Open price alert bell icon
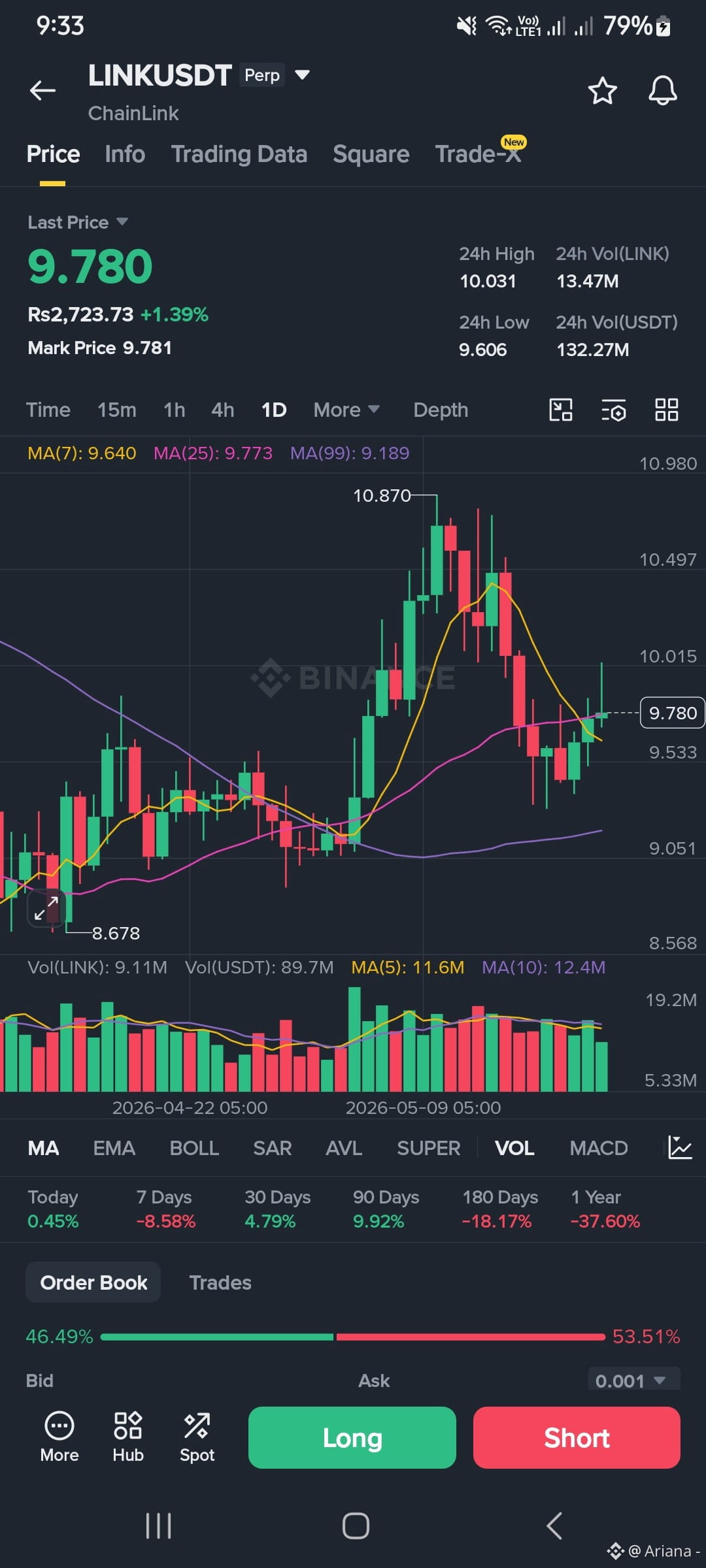The height and width of the screenshot is (1568, 706). (662, 90)
